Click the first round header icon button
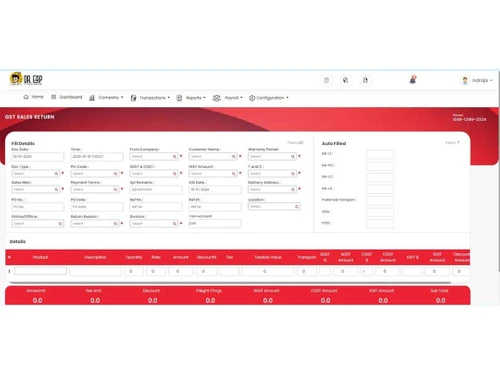500x375 pixels. (x=327, y=80)
